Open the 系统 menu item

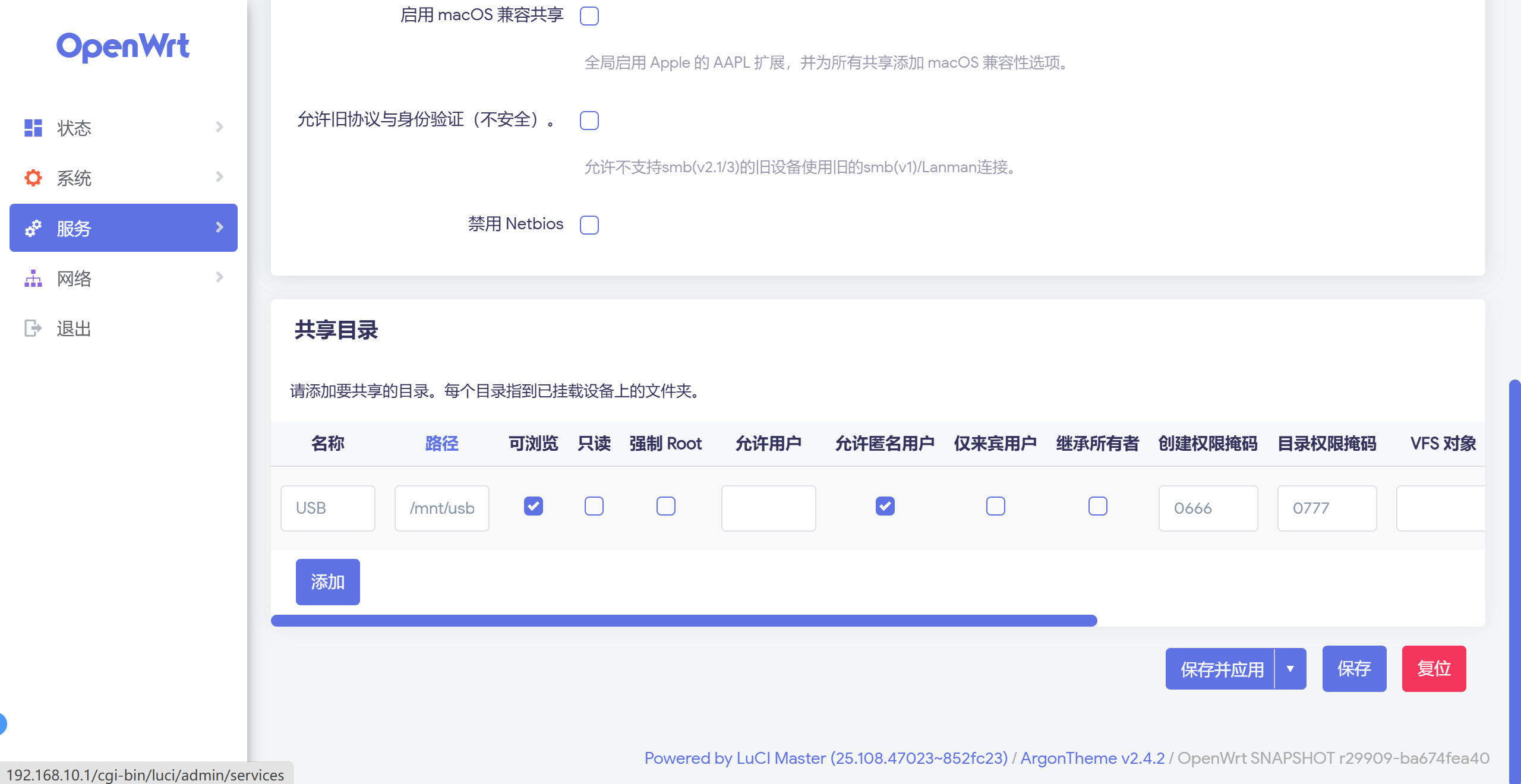(x=74, y=178)
